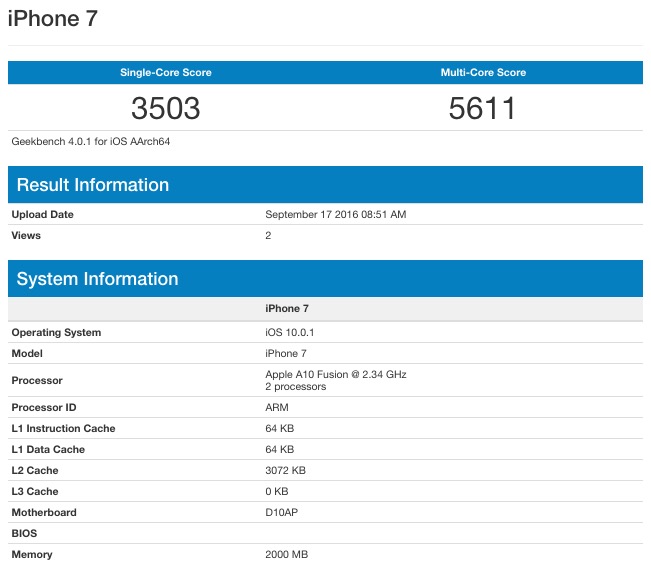
Task: Click the Single-Core Score header
Action: [166, 73]
